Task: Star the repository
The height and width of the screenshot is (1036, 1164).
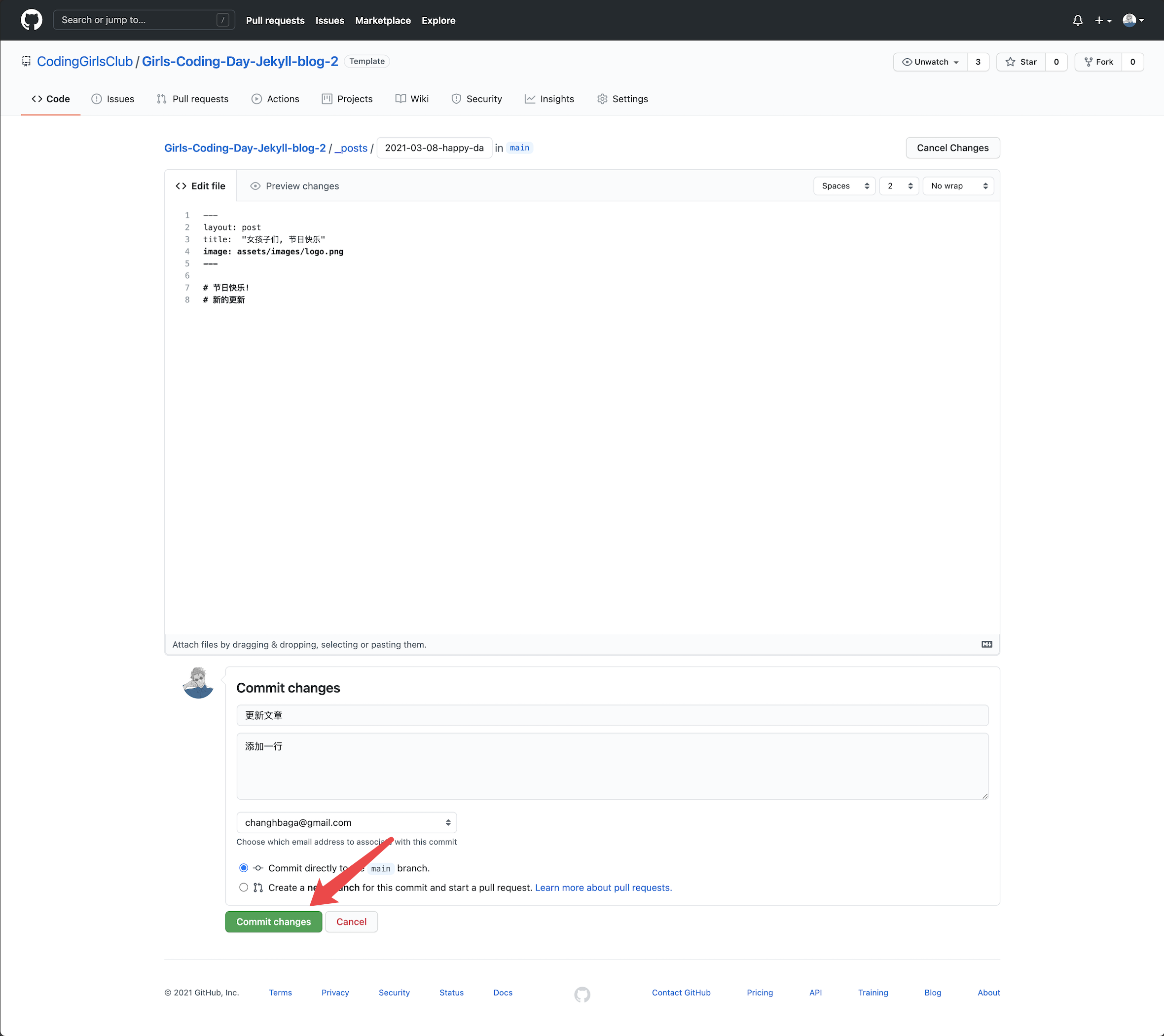Action: coord(1021,62)
